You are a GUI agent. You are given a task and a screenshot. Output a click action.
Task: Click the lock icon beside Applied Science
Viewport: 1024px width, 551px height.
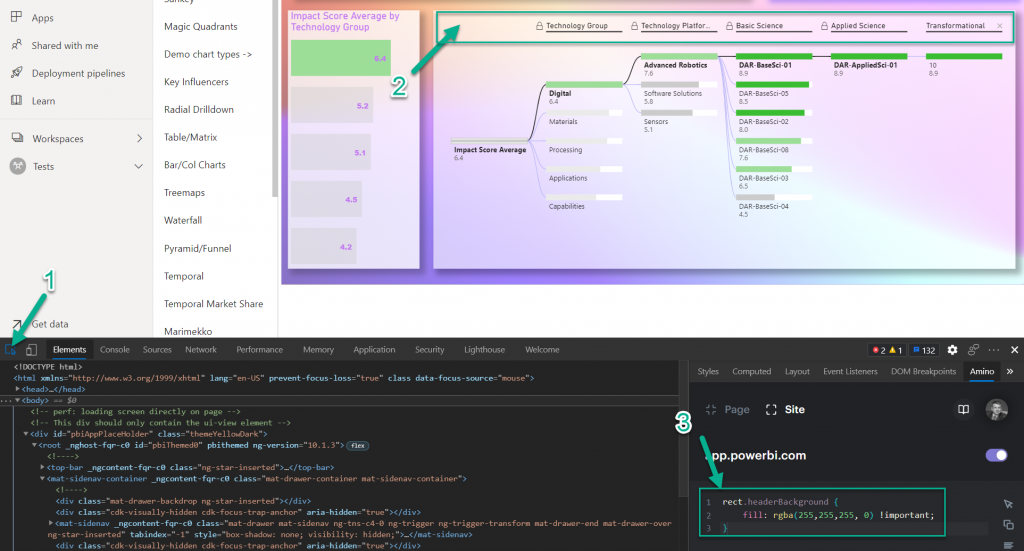[x=824, y=26]
